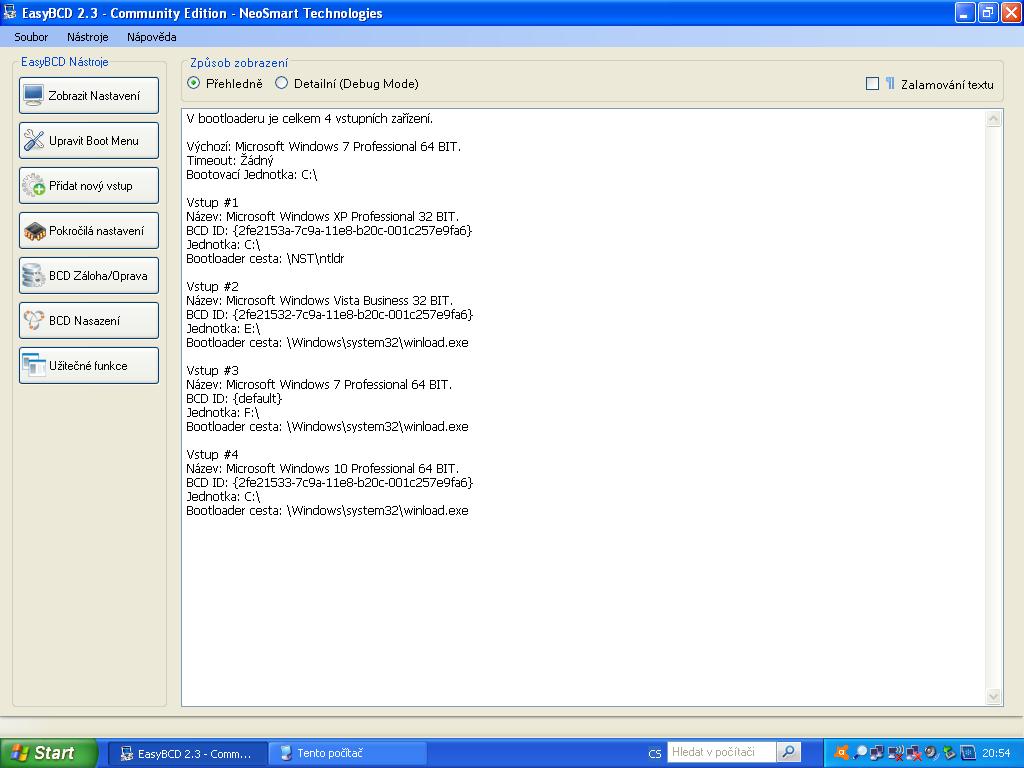Click the chip icon on Pokročilá nastavení
The image size is (1024, 768).
pyautogui.click(x=34, y=231)
